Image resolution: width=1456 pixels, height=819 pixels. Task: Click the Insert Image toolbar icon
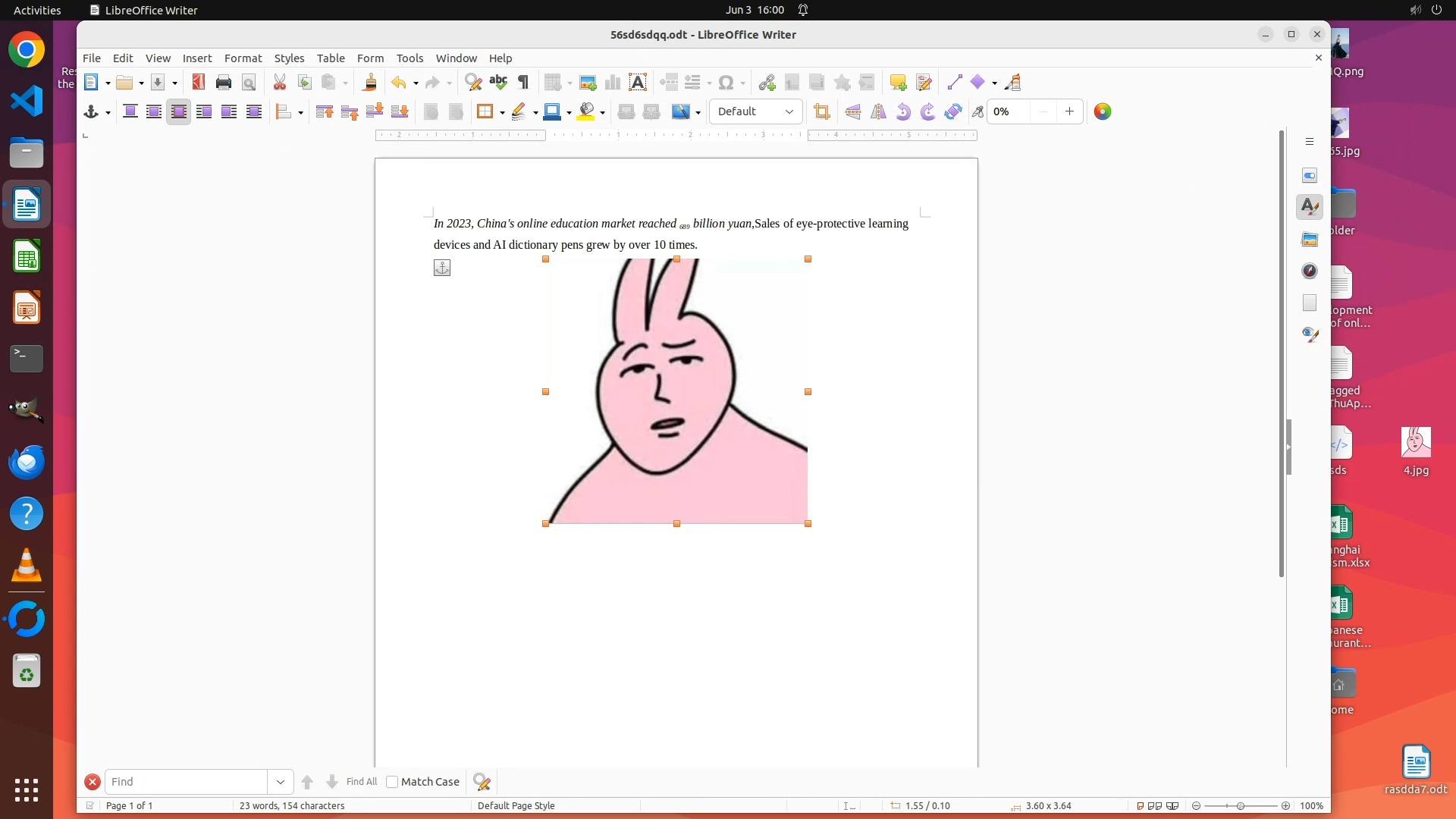click(x=587, y=83)
